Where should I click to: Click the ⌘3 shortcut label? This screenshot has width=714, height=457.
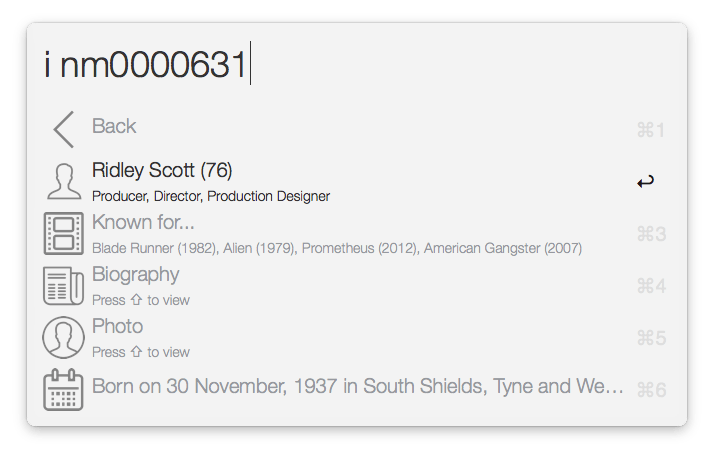[651, 234]
